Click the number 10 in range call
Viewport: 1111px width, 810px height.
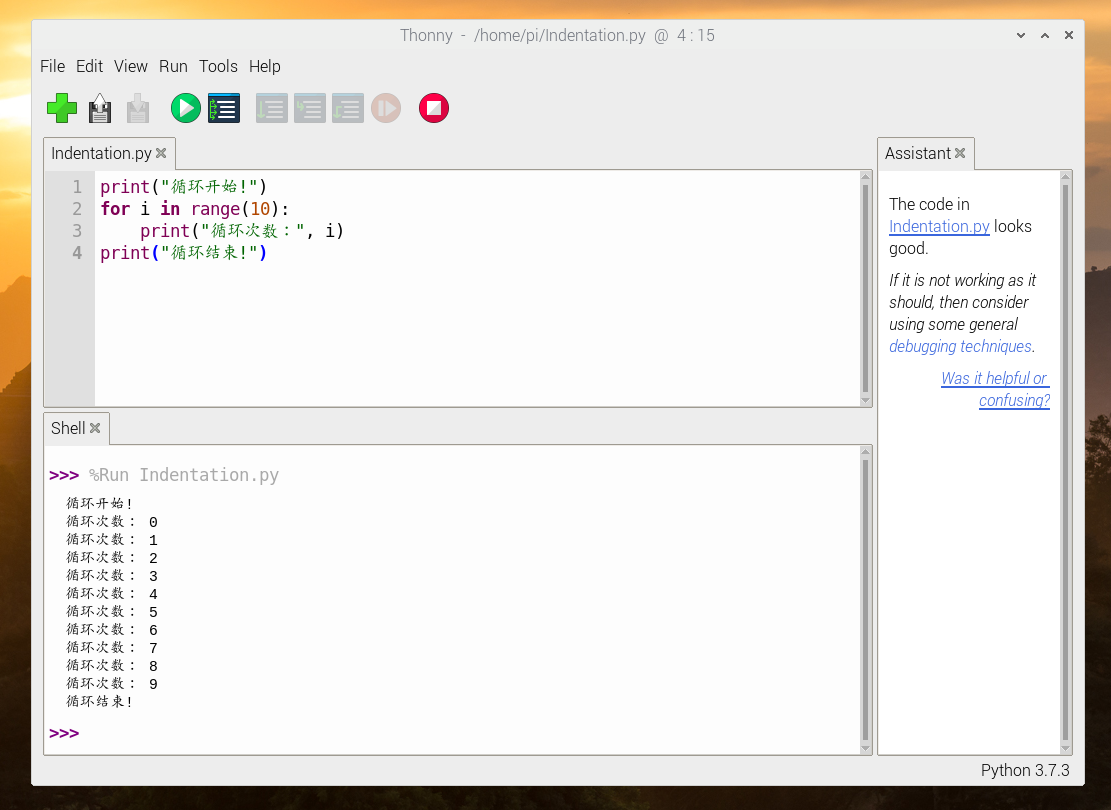(x=260, y=209)
